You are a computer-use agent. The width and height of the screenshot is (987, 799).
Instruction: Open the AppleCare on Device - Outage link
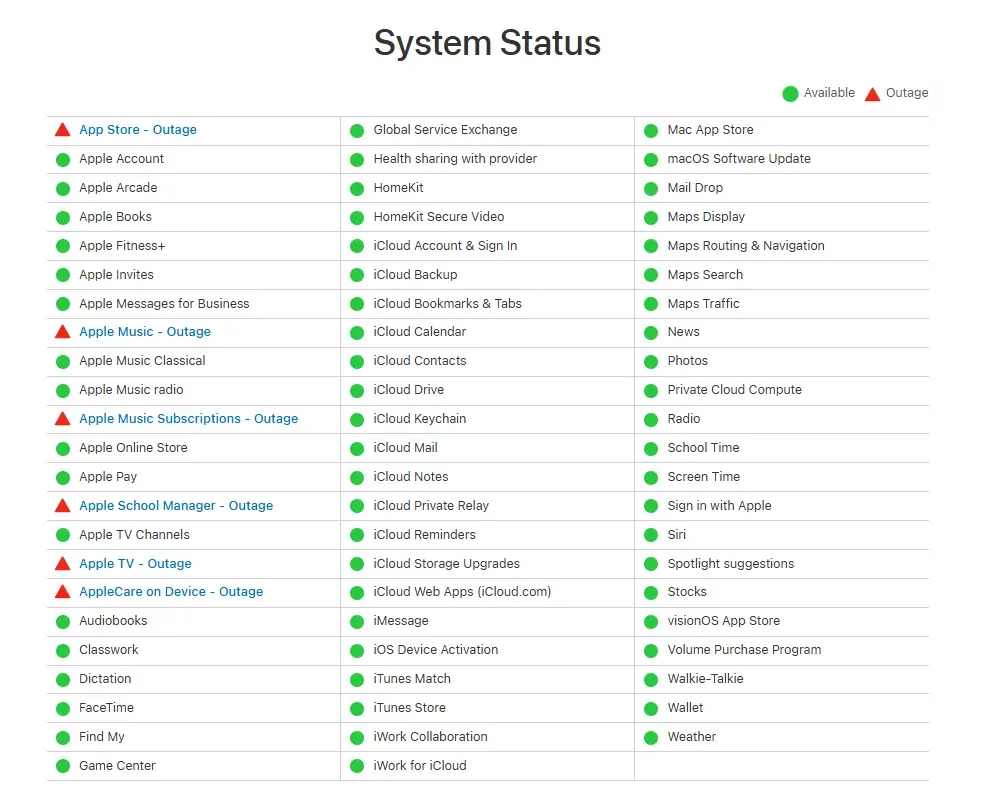click(171, 592)
